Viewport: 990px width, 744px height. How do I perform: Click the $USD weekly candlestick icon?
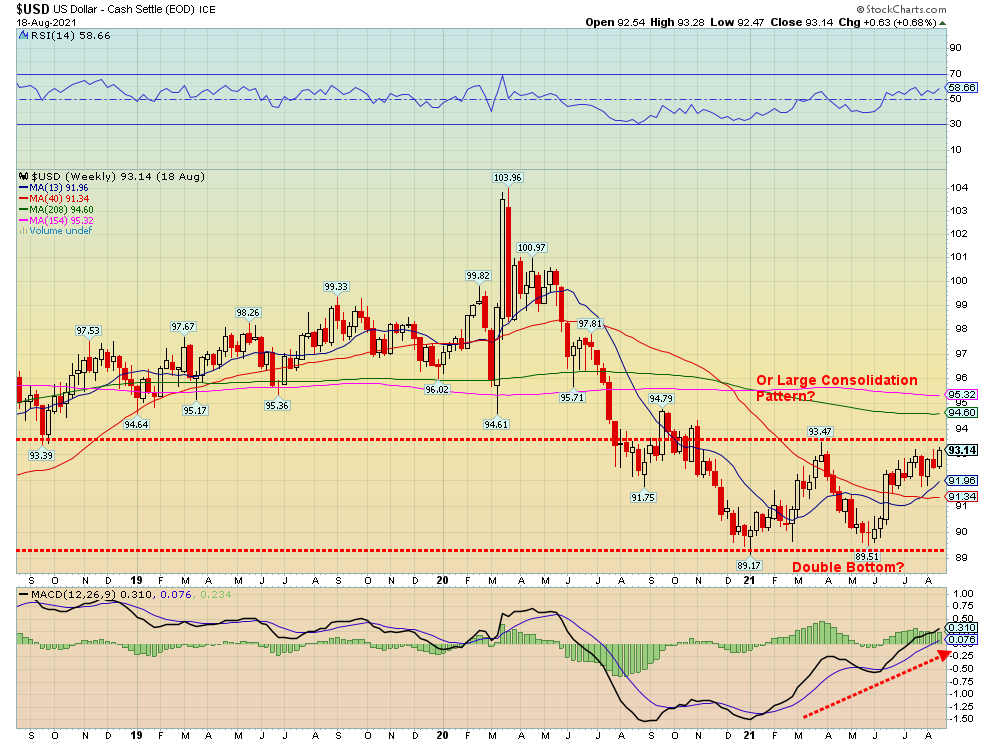(x=22, y=177)
